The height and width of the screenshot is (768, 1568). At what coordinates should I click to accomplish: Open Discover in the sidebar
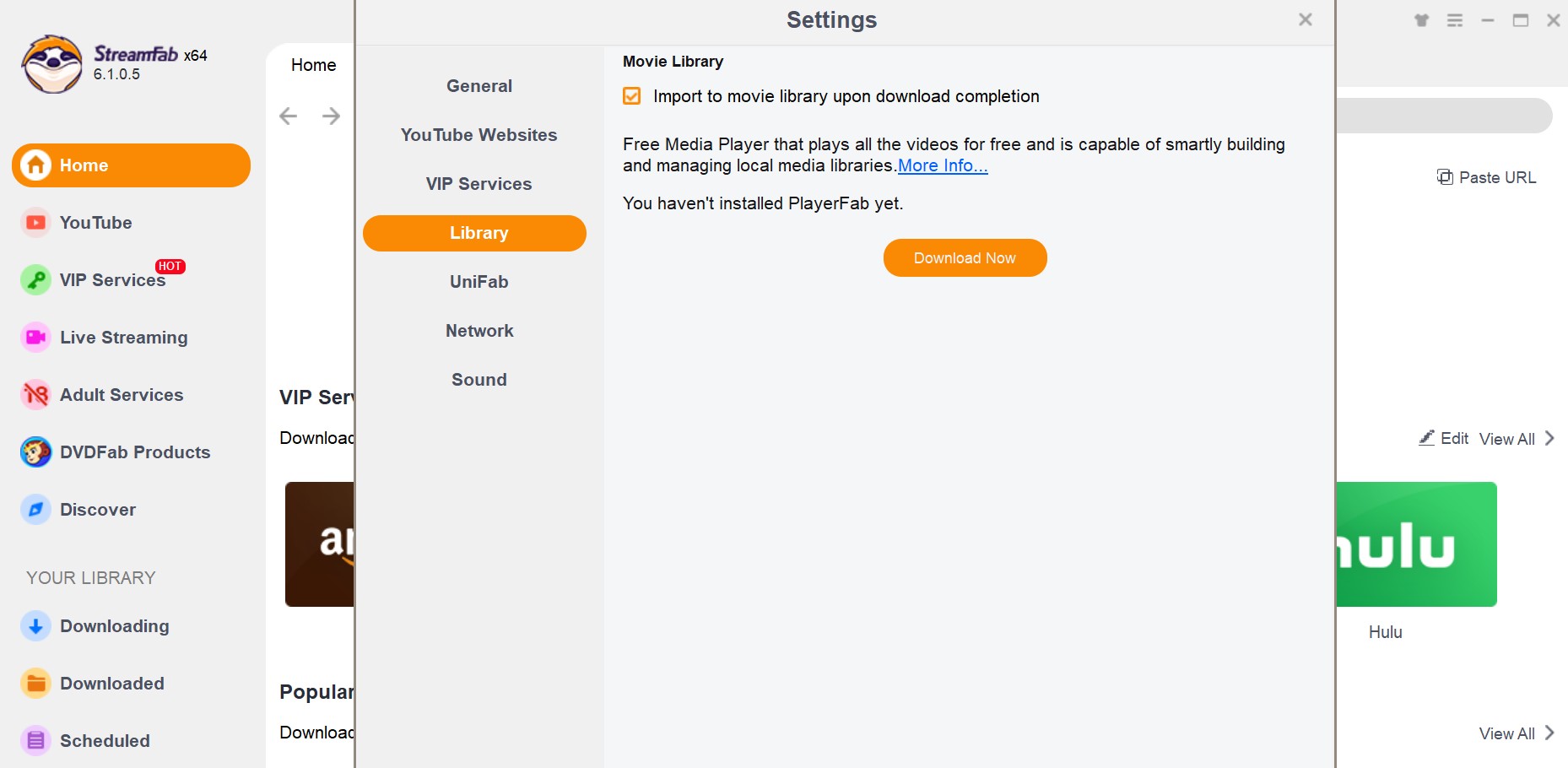(x=98, y=510)
